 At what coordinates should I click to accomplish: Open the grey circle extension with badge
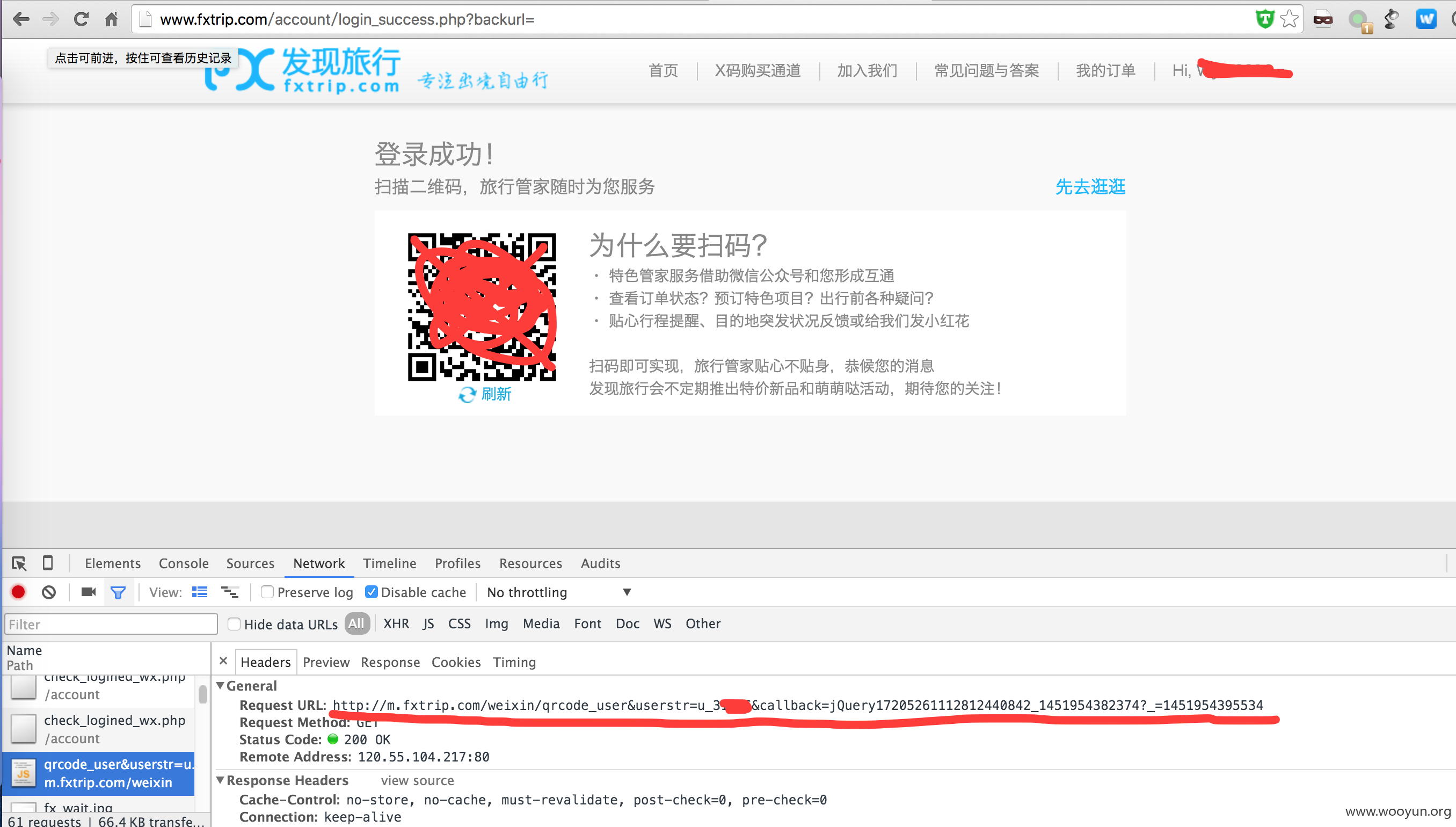pyautogui.click(x=1359, y=21)
